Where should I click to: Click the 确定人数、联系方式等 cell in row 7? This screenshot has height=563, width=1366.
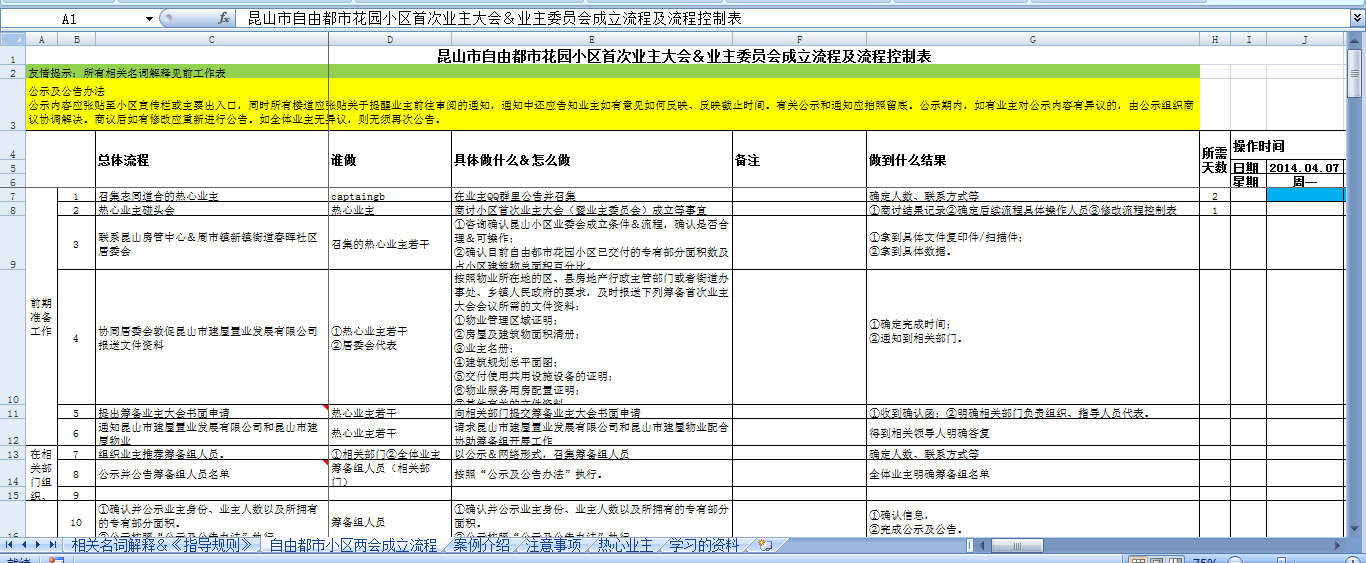tap(1032, 196)
